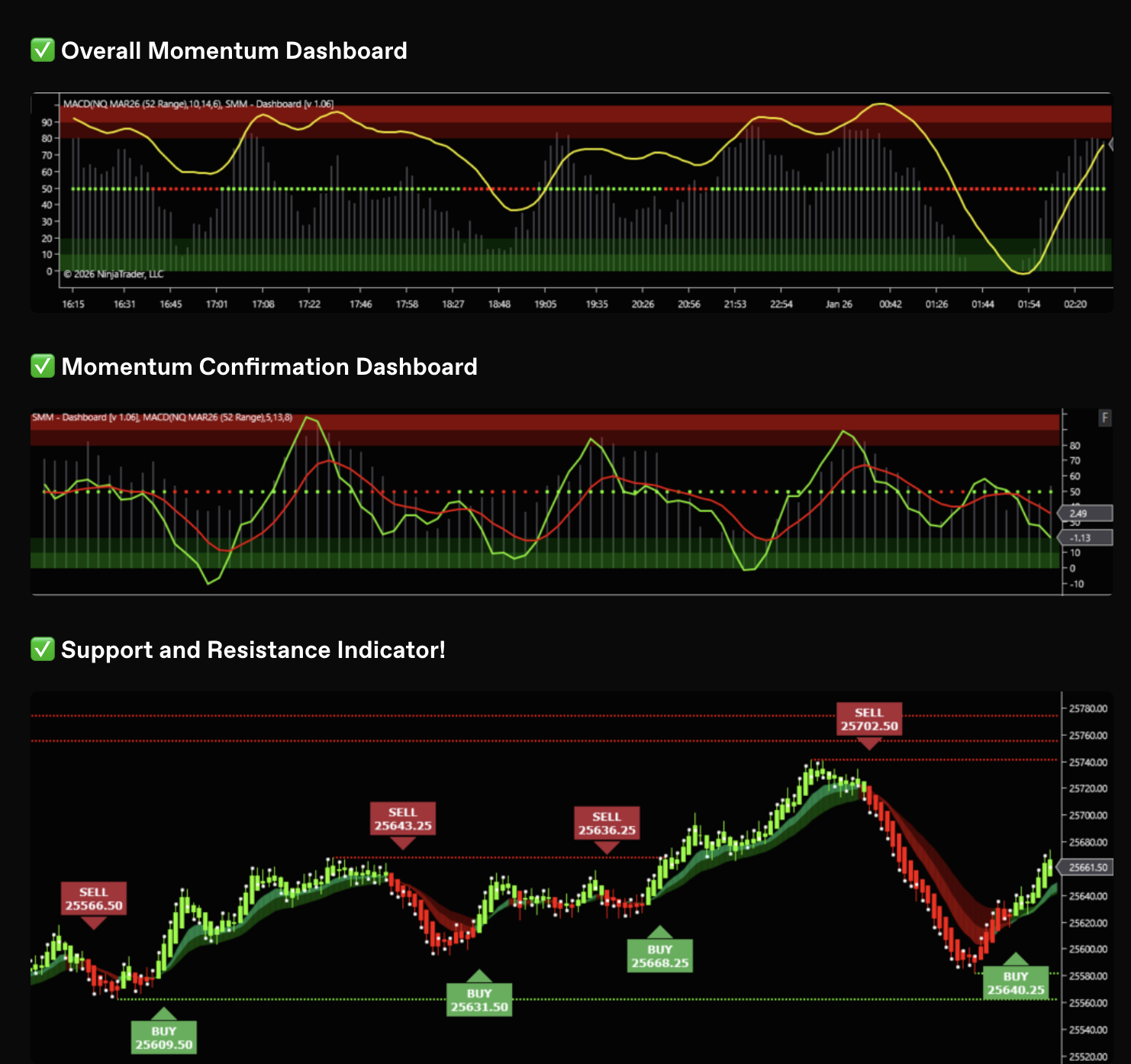Select the Overall Momentum Dashboard heading

(x=234, y=50)
